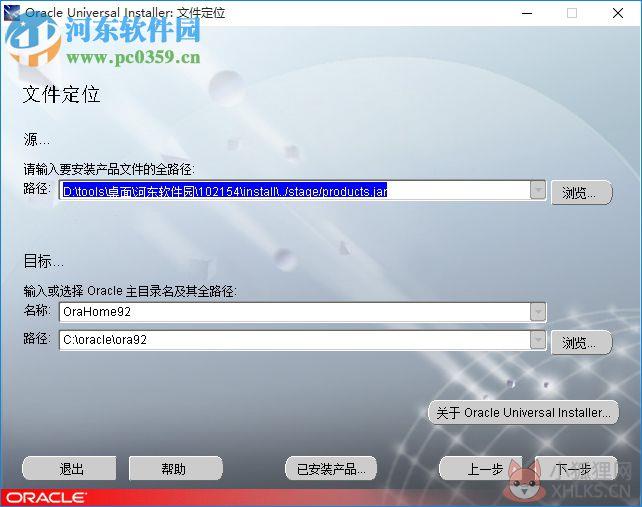Click the 文件定位 page heading

[x=61, y=95]
